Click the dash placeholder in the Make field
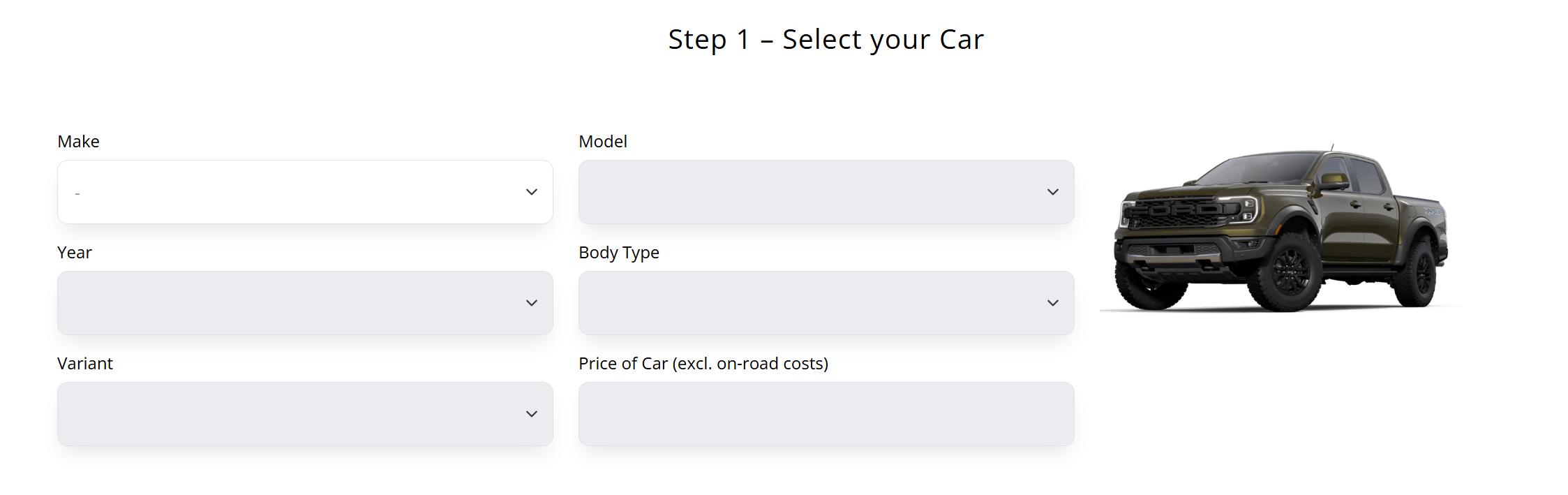Screen dimensions: 1568x495 77,193
